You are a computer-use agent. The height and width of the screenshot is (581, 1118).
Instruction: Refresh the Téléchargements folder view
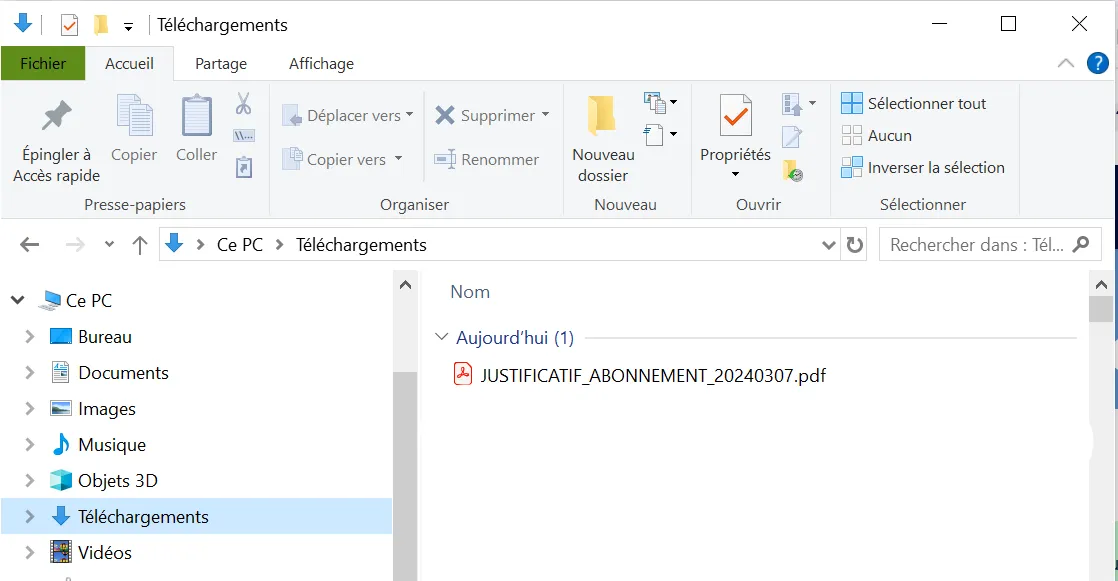[x=854, y=245]
